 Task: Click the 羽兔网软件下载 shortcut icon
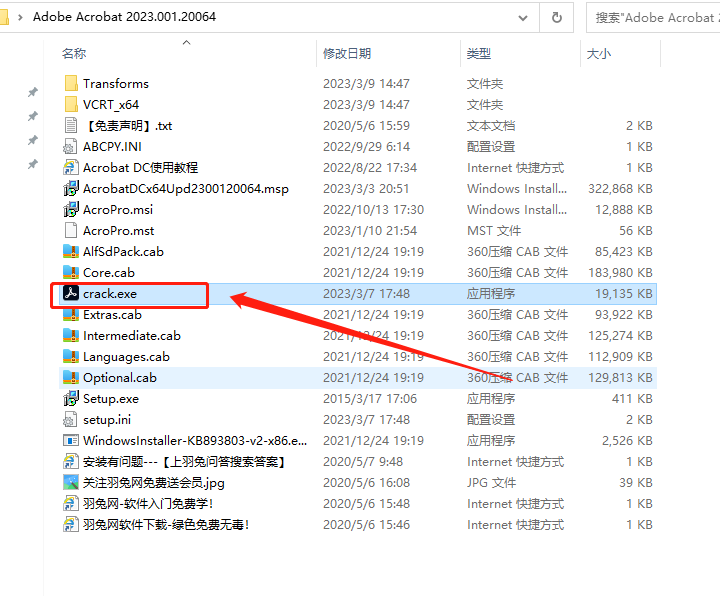pyautogui.click(x=70, y=525)
